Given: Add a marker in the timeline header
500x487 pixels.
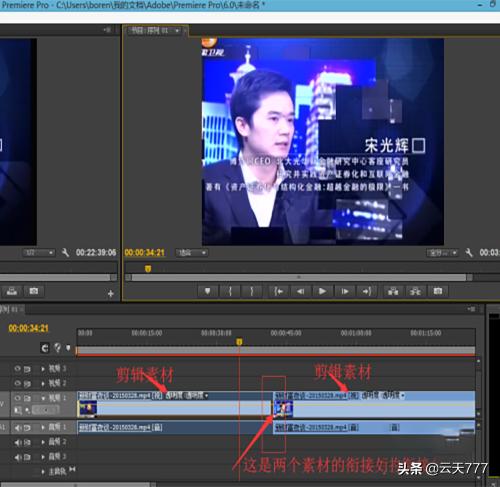Looking at the screenshot, I should click(x=68, y=348).
